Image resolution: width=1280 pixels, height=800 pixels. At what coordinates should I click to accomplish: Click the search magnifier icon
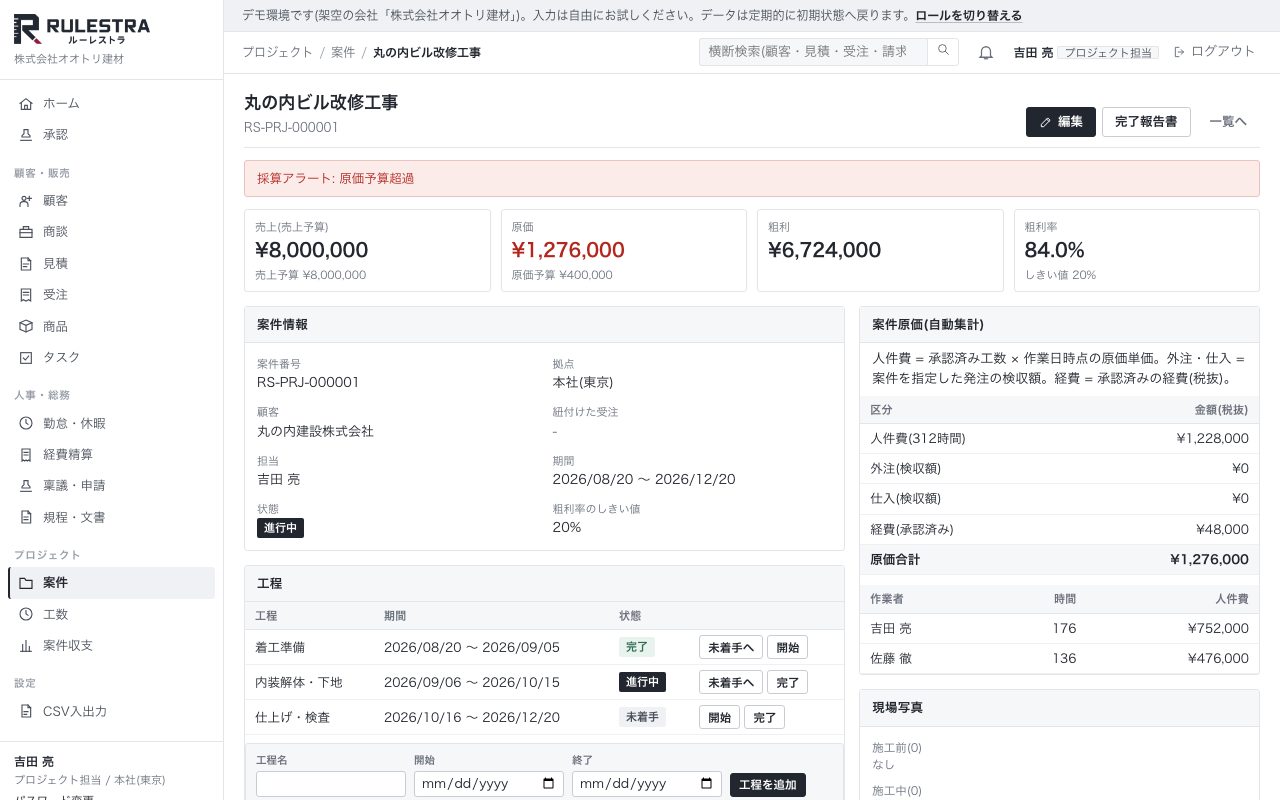[943, 51]
